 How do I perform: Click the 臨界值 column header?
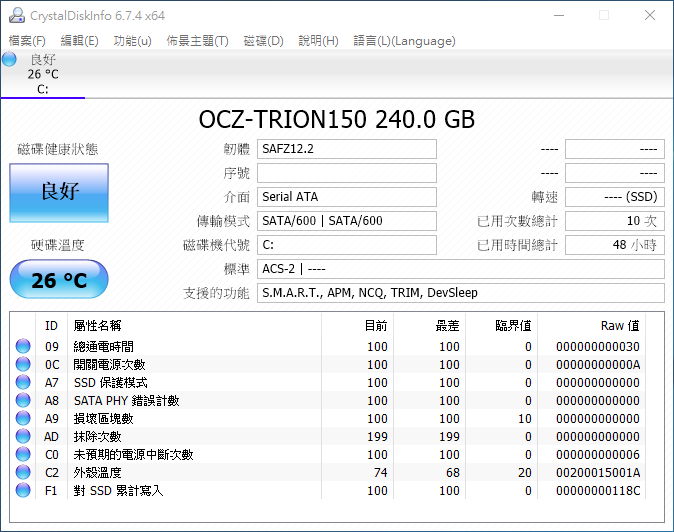pos(502,326)
